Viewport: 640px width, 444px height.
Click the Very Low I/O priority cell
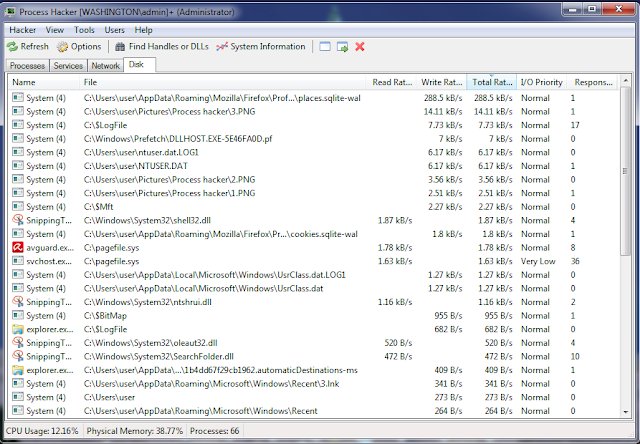(538, 261)
